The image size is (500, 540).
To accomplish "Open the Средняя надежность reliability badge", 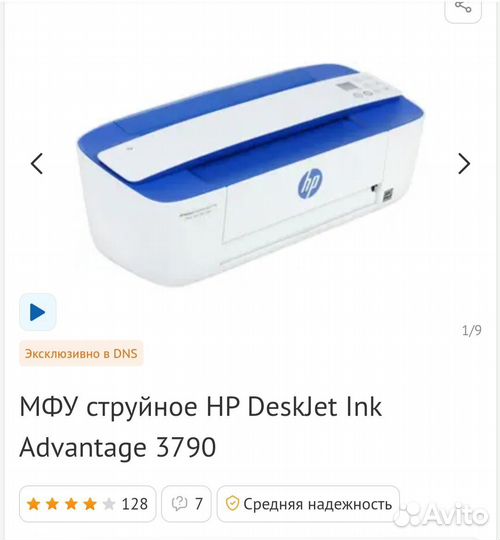I will click(x=308, y=504).
